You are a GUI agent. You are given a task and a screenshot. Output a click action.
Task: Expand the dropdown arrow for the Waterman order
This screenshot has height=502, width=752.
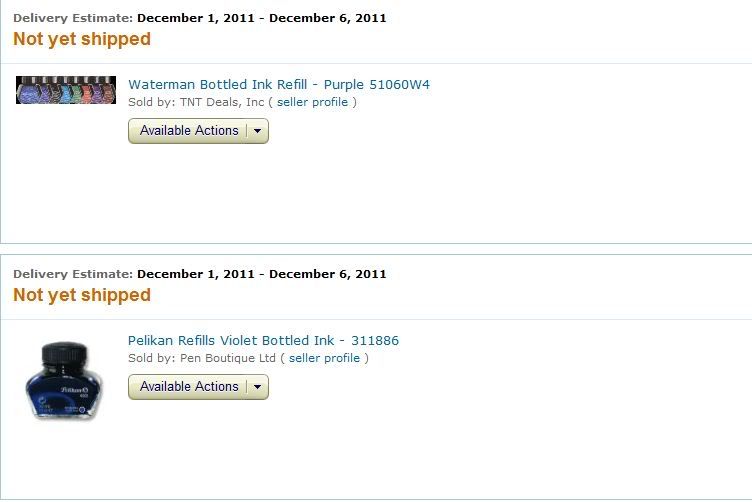[x=258, y=131]
